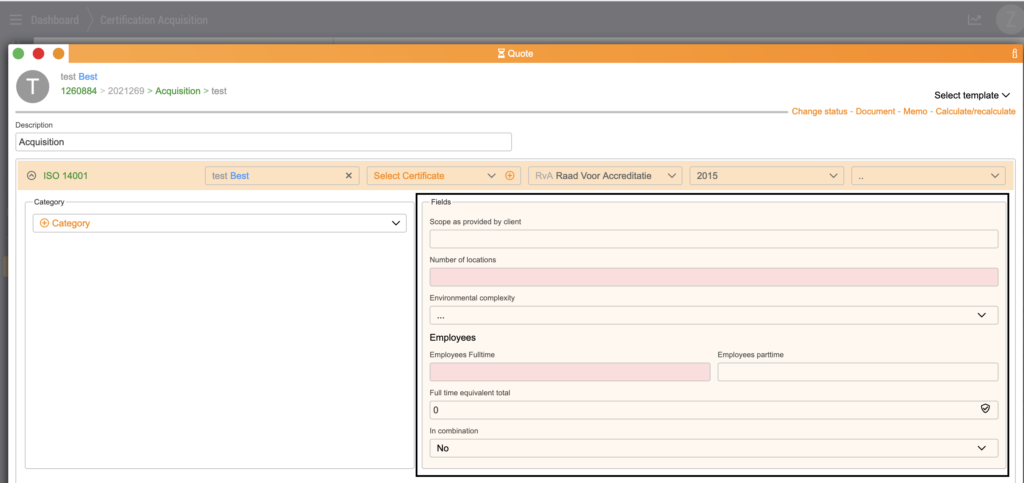Image resolution: width=1024 pixels, height=483 pixels.
Task: Open the Select Certificate dropdown
Action: coord(435,176)
